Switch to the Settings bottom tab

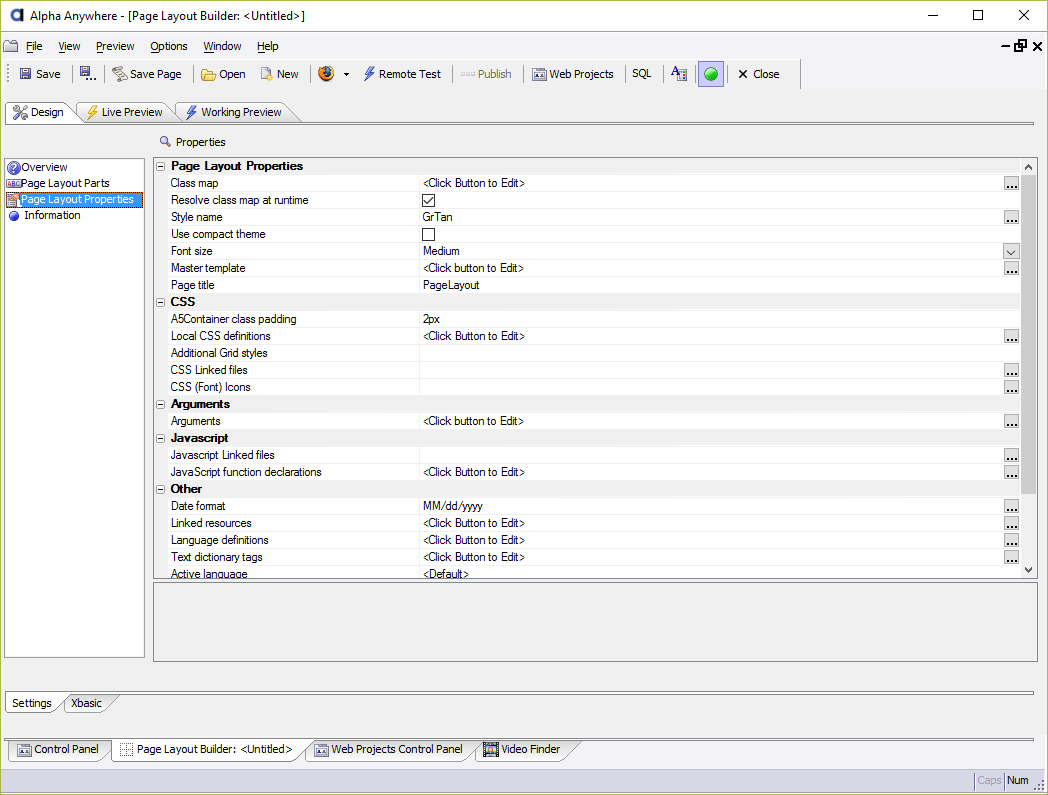point(31,703)
